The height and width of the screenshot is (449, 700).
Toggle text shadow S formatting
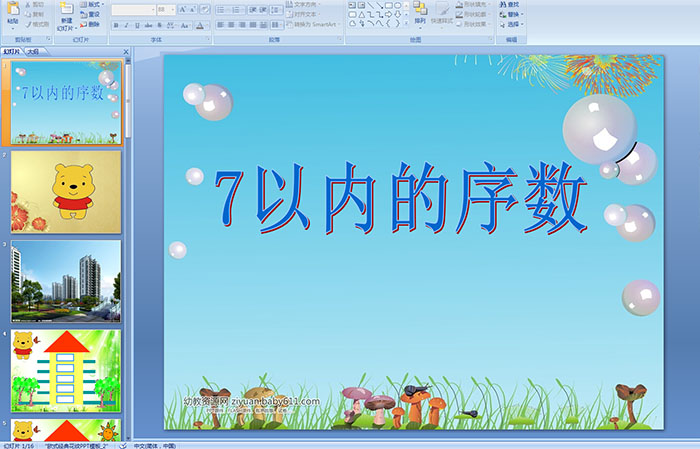click(x=159, y=25)
